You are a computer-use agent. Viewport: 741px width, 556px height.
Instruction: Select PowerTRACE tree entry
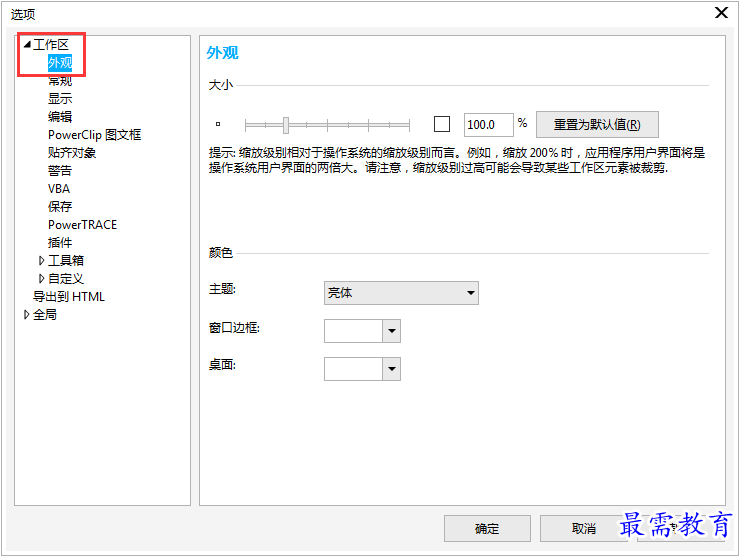(x=83, y=224)
